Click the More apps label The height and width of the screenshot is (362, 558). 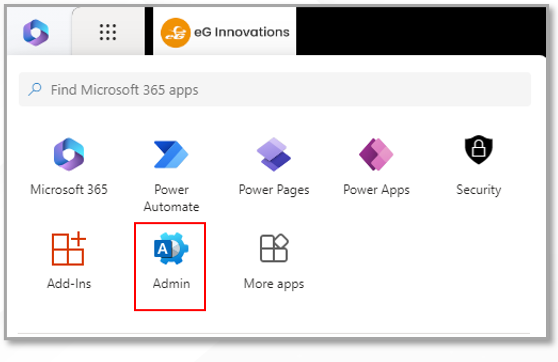[274, 284]
